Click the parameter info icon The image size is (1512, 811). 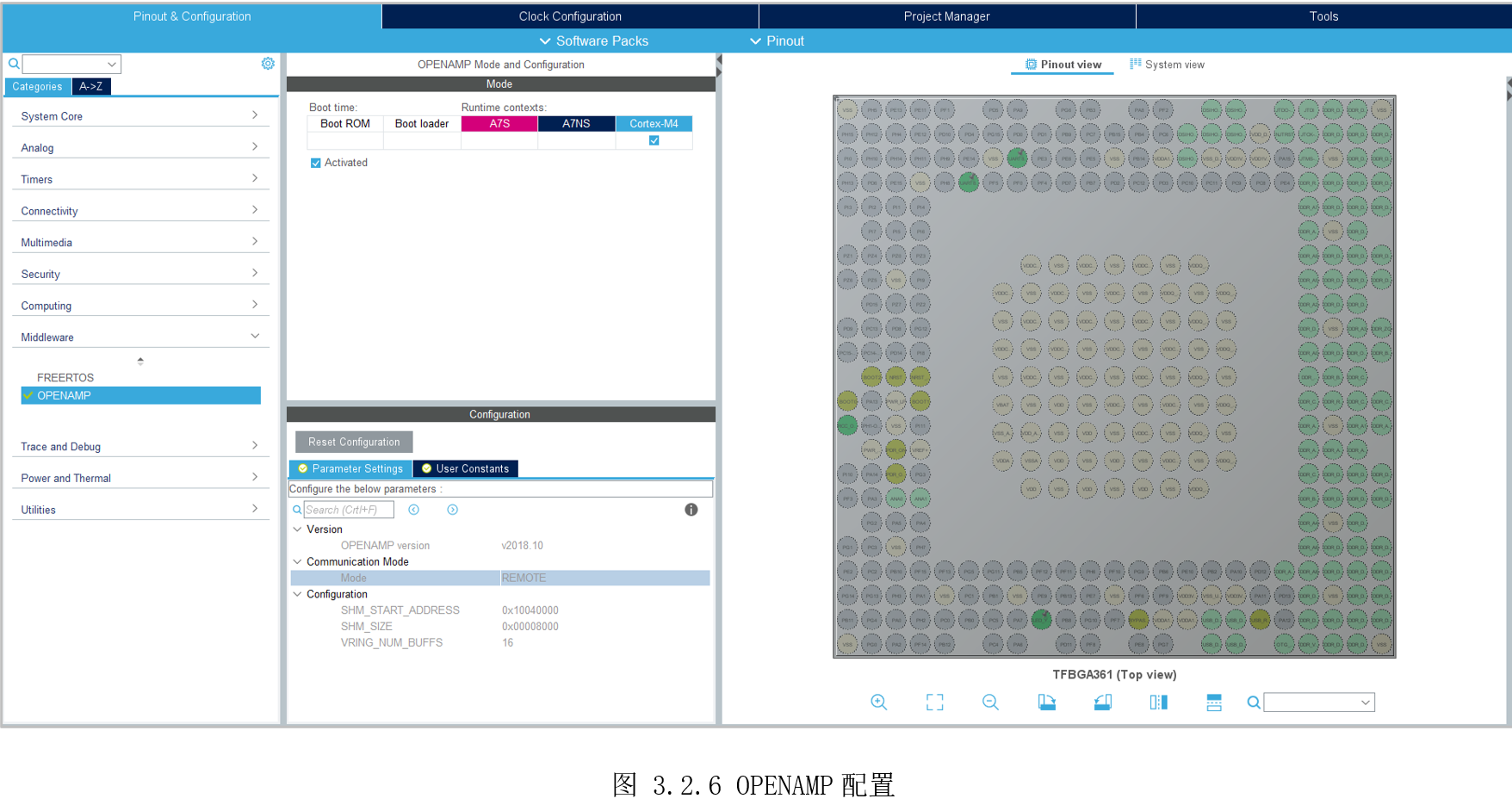click(691, 510)
